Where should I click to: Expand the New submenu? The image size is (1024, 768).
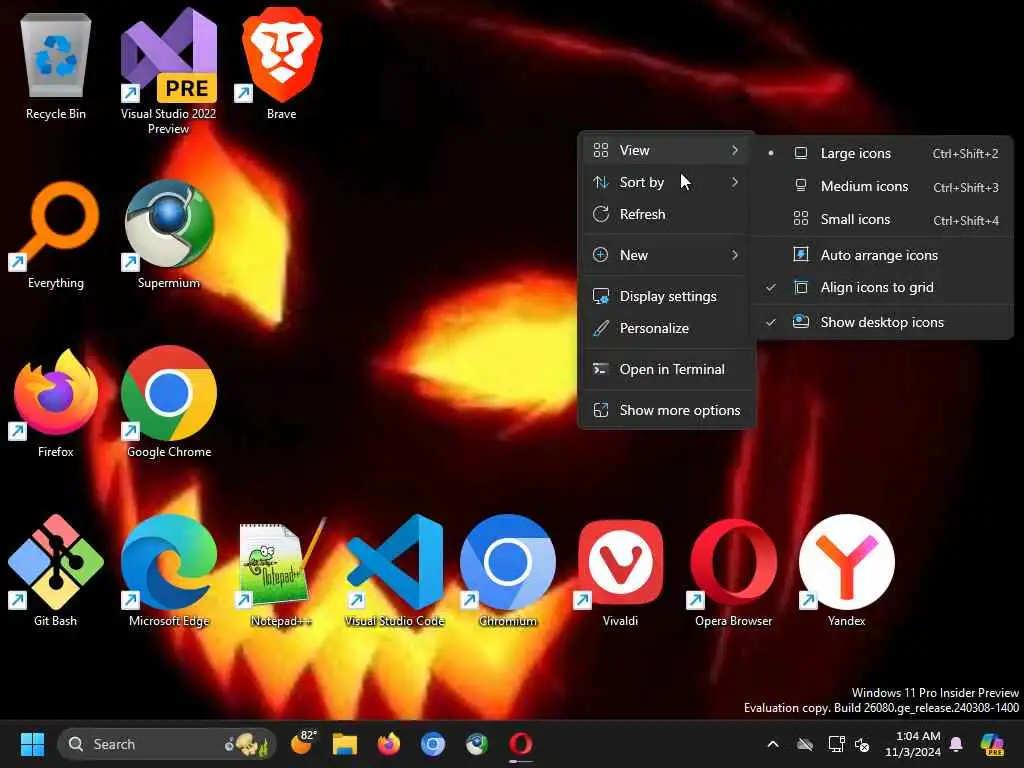click(x=666, y=255)
